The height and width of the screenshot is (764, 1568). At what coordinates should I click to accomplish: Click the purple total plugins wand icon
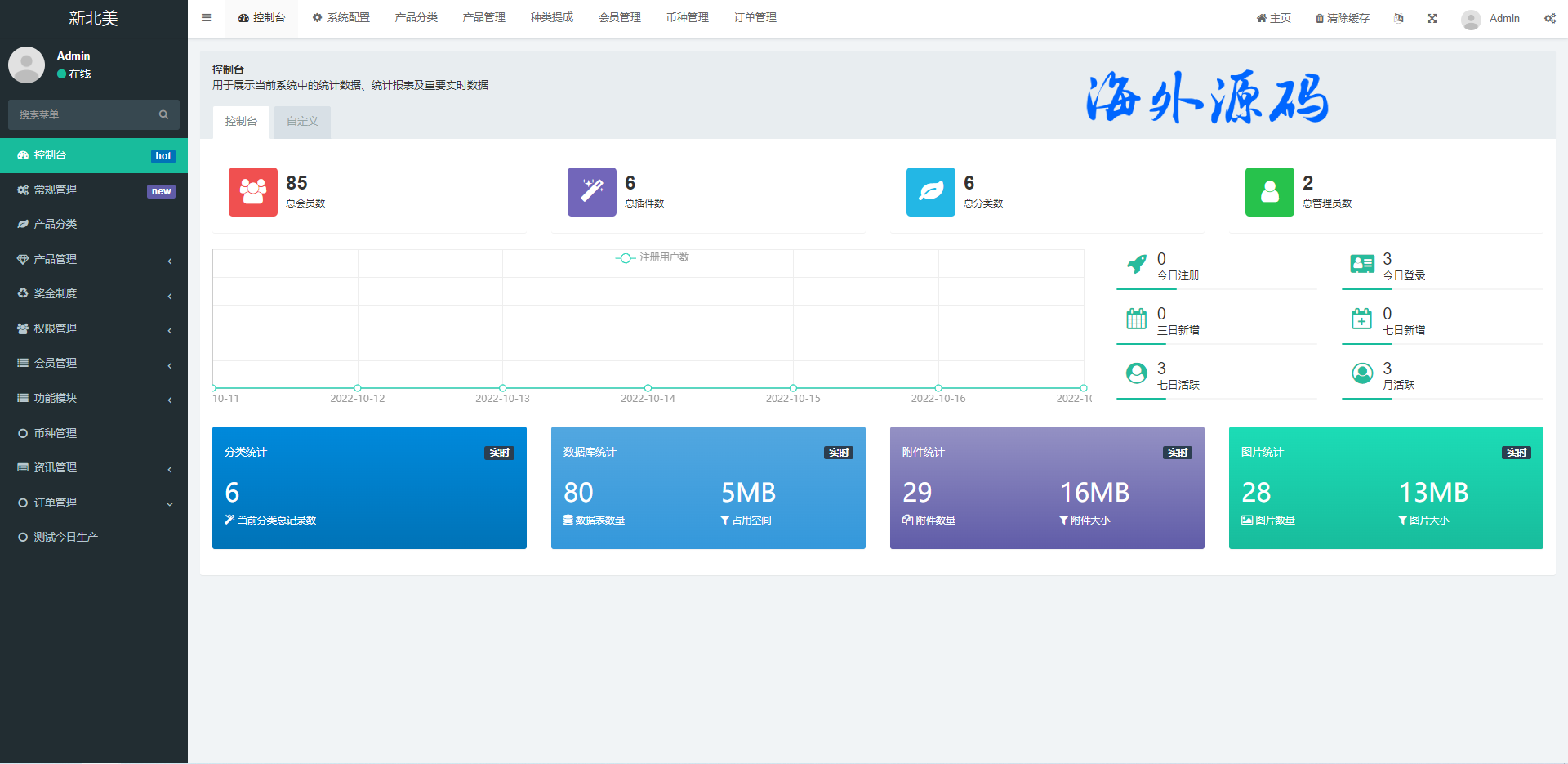(x=591, y=192)
